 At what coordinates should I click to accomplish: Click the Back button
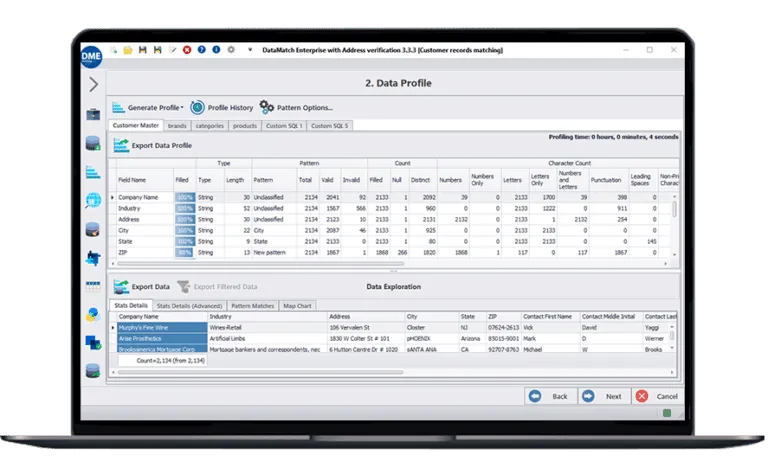click(551, 396)
